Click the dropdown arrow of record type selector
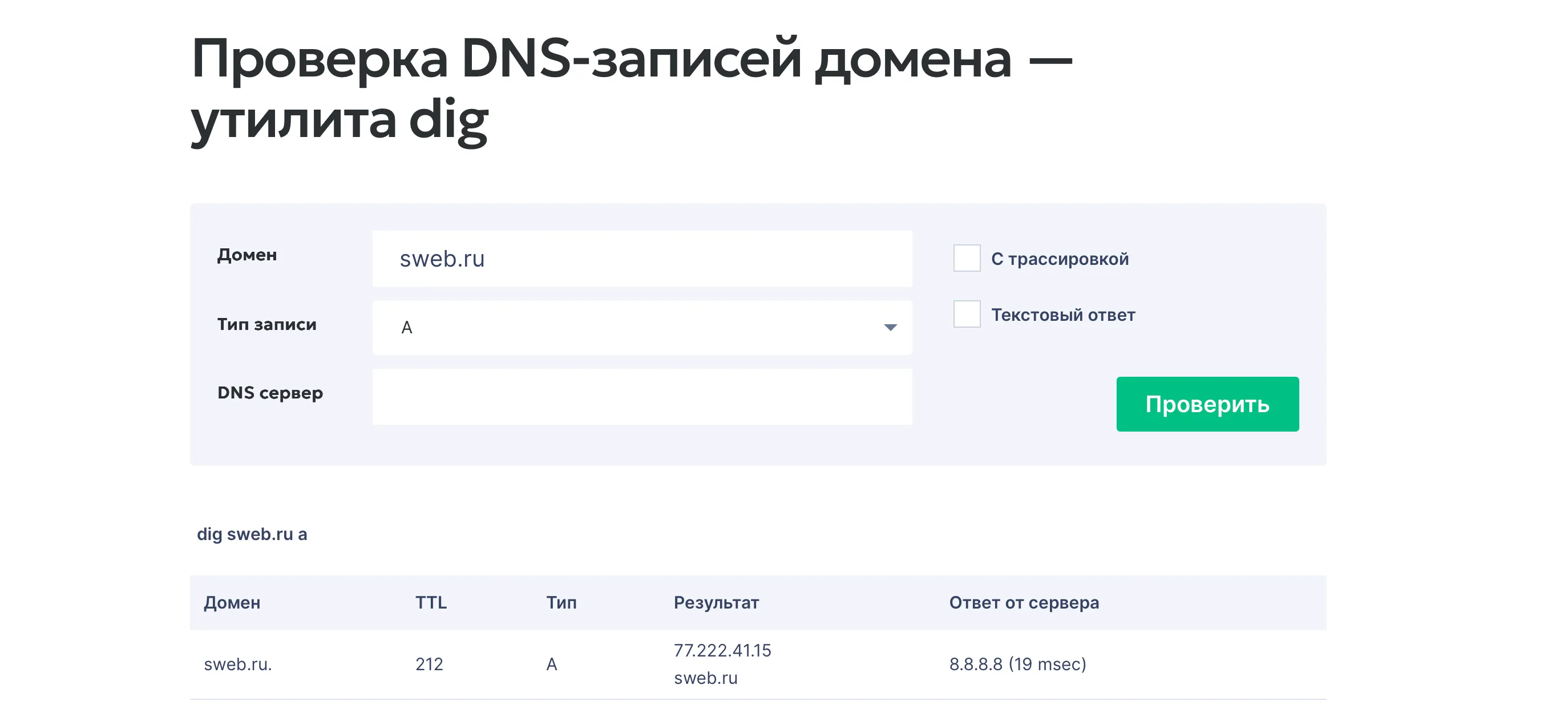 (890, 328)
